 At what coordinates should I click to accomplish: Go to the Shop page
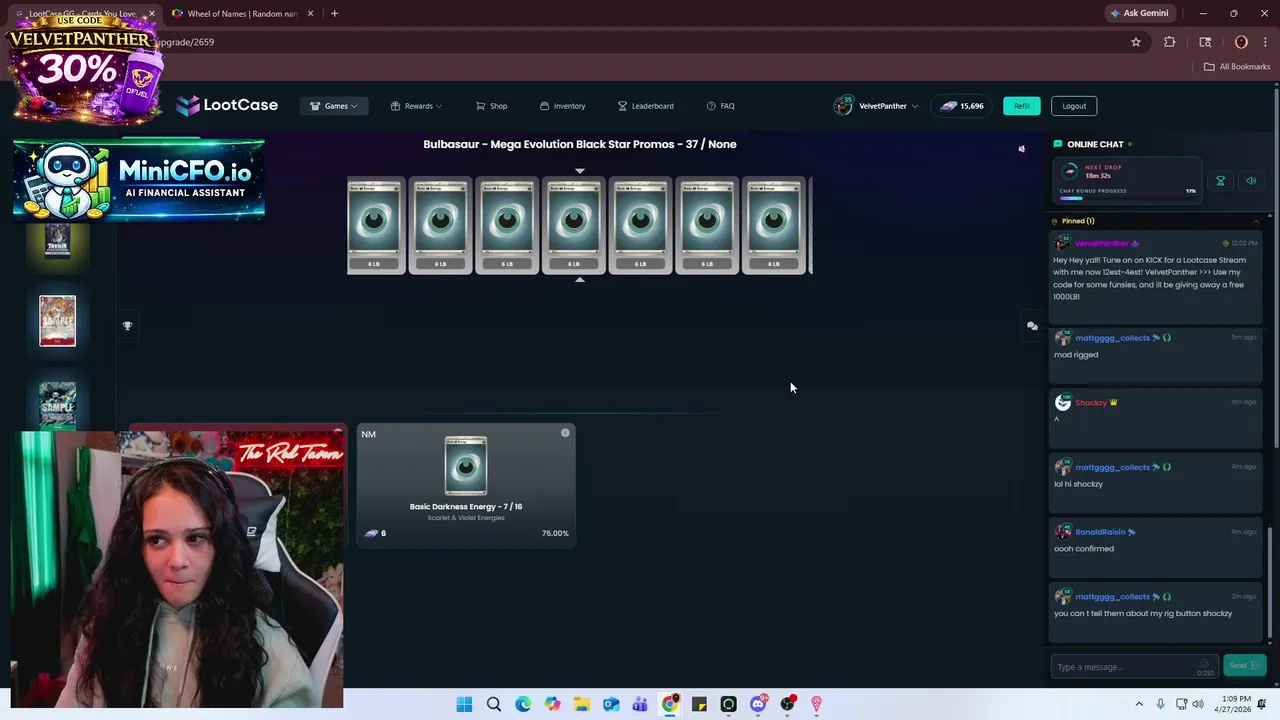click(491, 106)
